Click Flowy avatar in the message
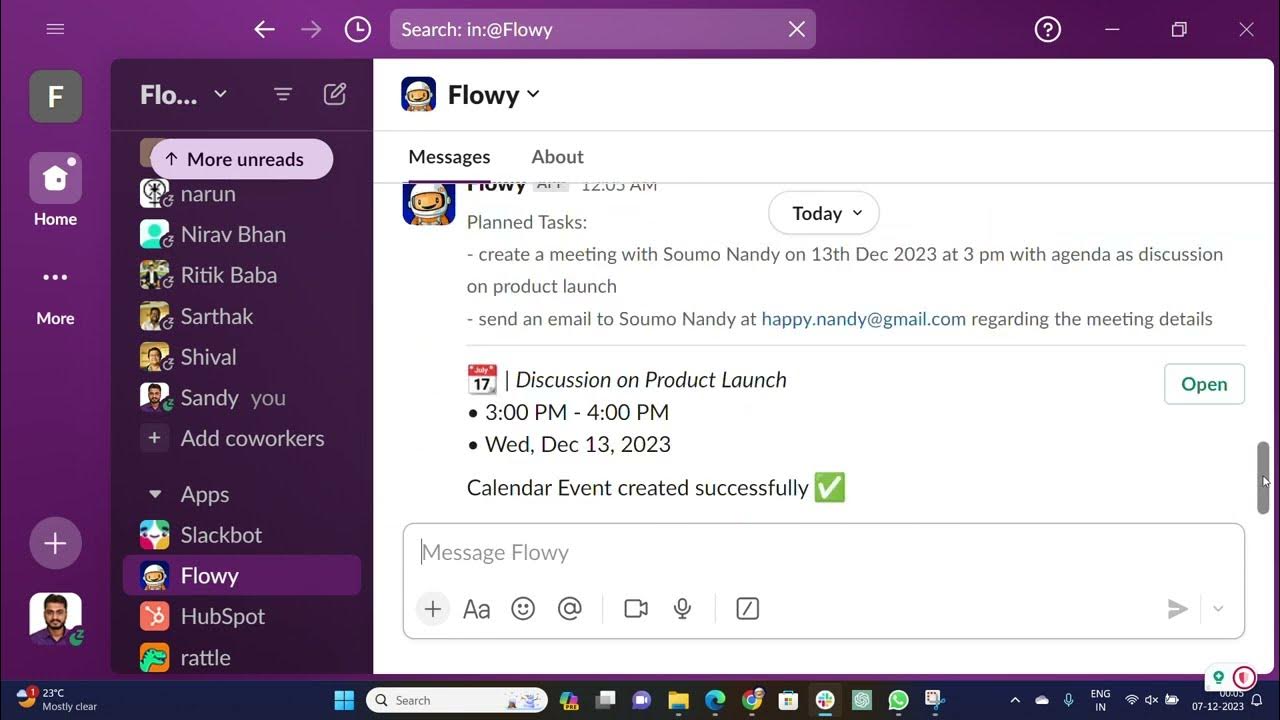The image size is (1280, 720). click(x=429, y=203)
